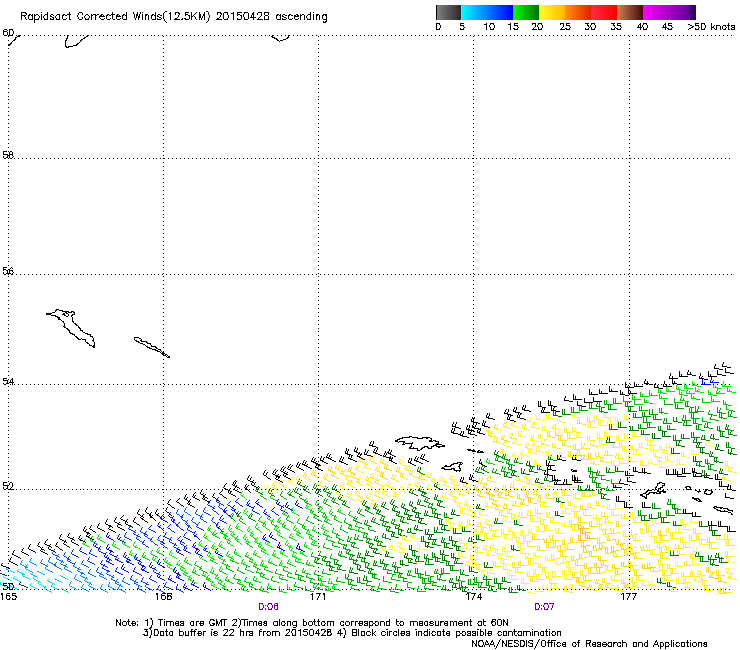
Task: Click the latitude label 56
Action: [8, 271]
